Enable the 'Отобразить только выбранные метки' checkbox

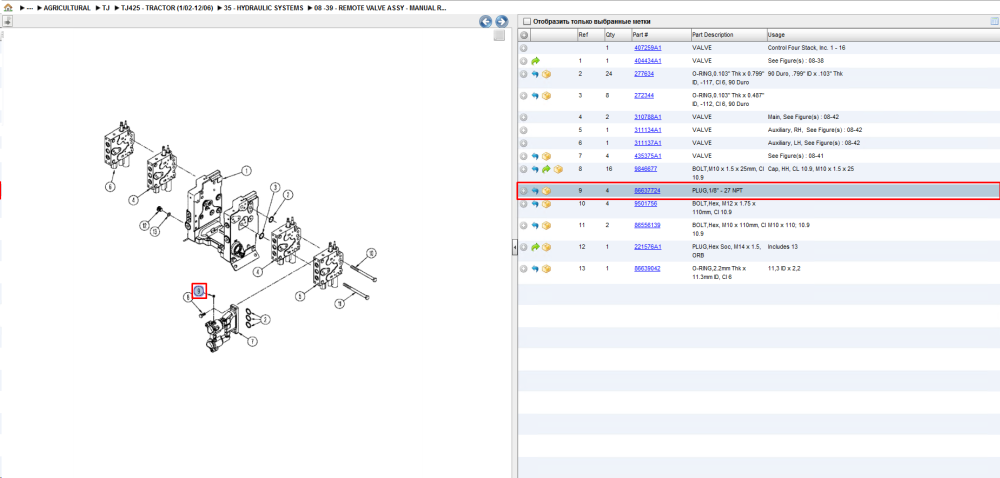[527, 22]
